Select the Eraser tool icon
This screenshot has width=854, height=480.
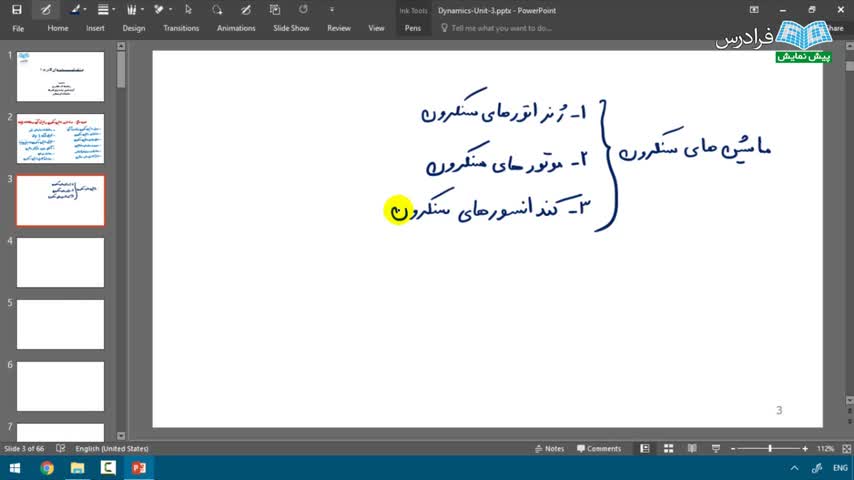pyautogui.click(x=159, y=10)
